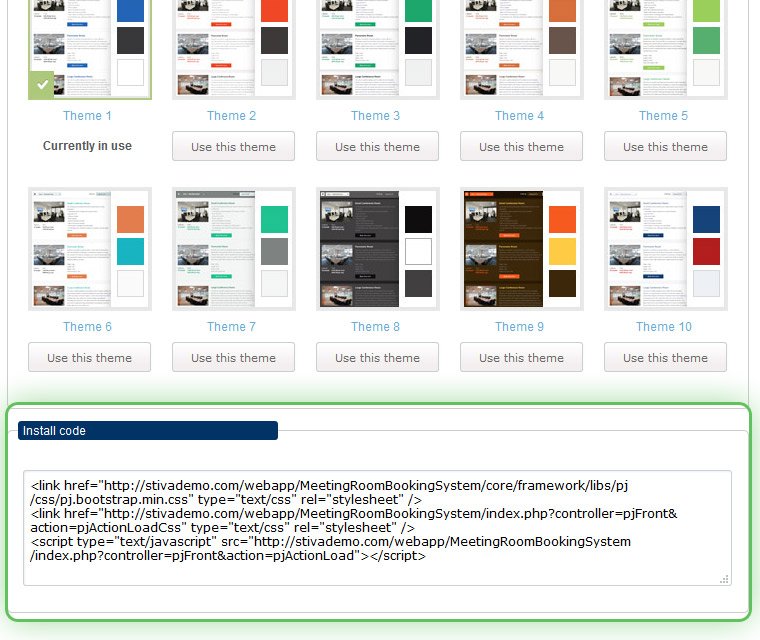Open Theme 7 preview thumbnail
The image size is (760, 640).
point(234,249)
